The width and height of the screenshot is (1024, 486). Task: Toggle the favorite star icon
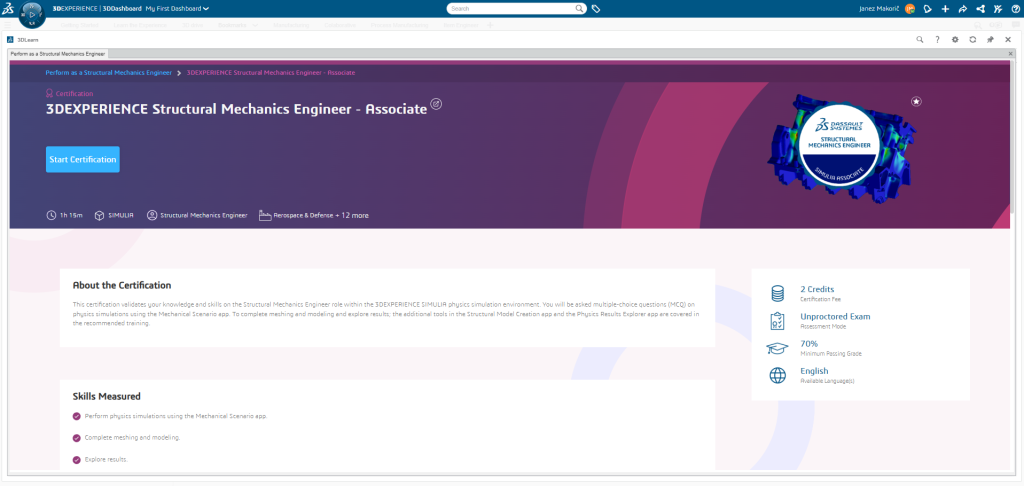[x=917, y=101]
